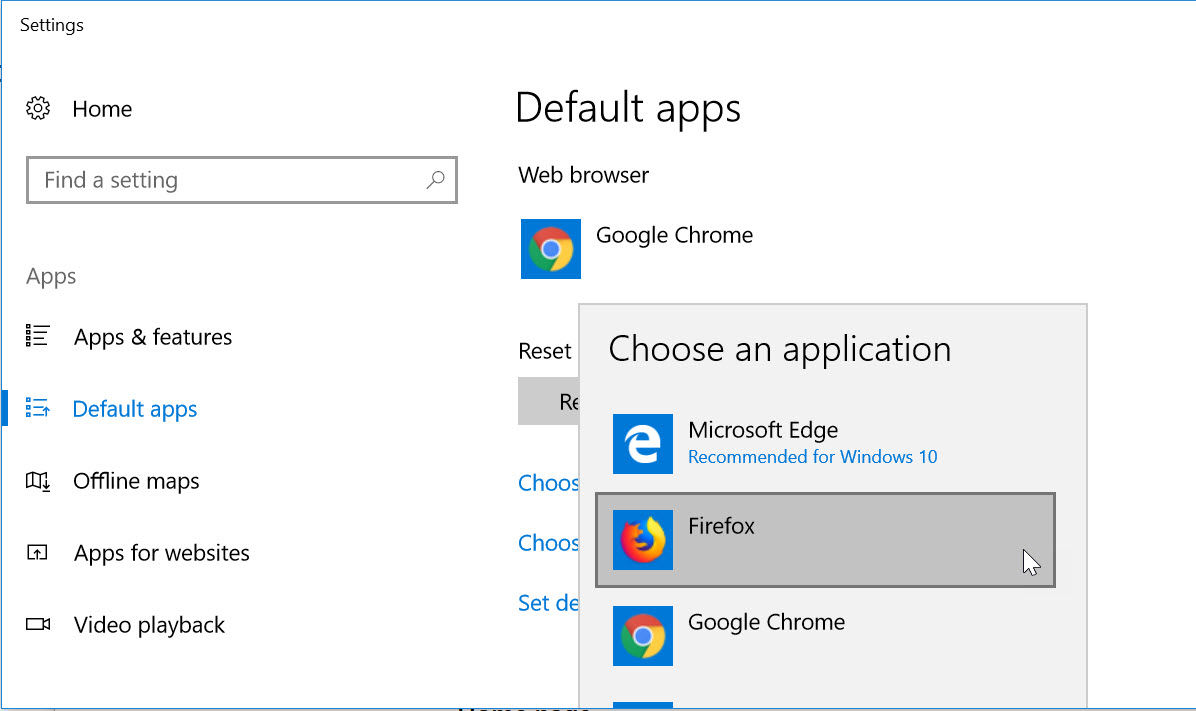1196x711 pixels.
Task: Click the Firefox icon in application list
Action: [642, 539]
